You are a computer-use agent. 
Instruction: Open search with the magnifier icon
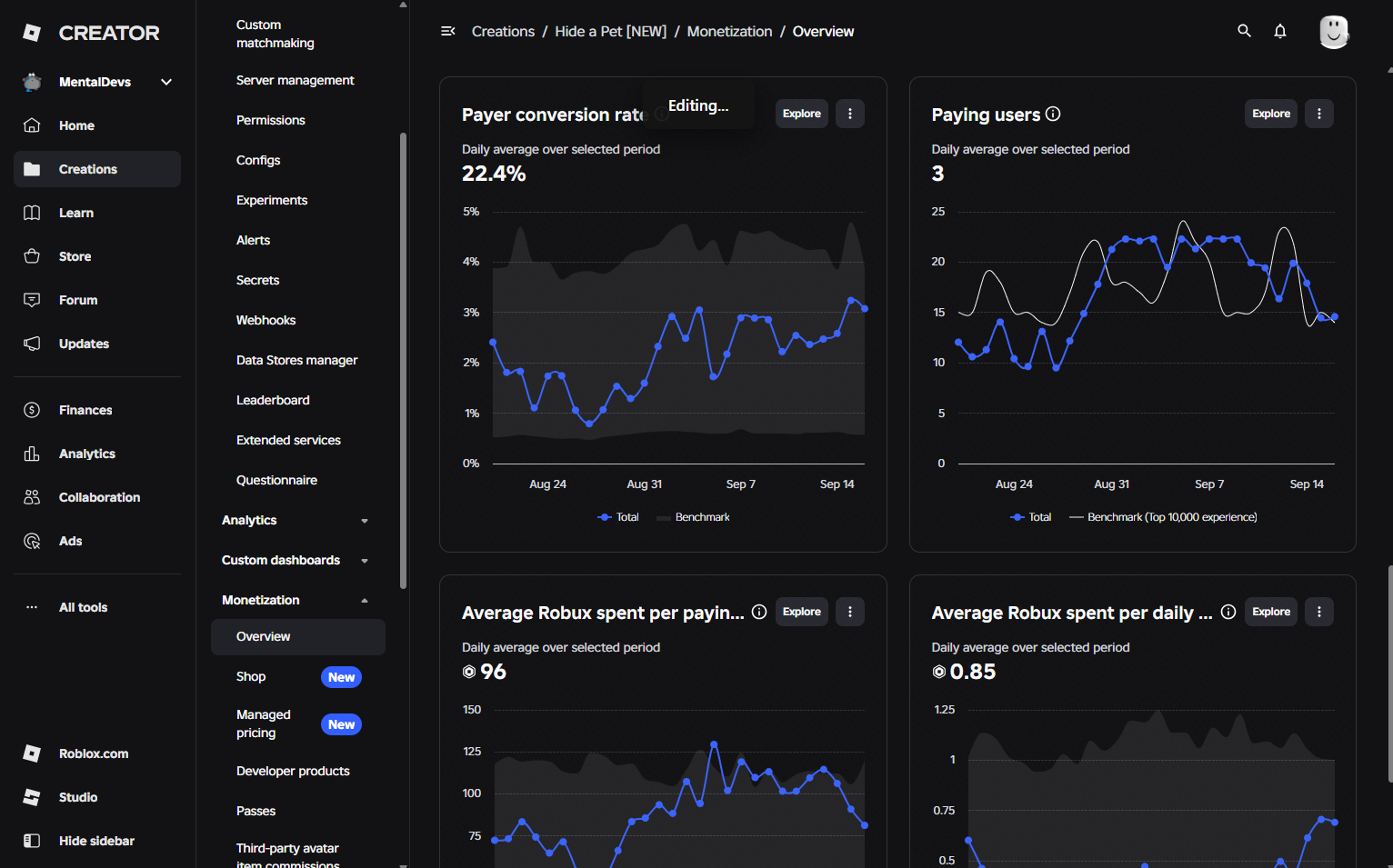1244,31
